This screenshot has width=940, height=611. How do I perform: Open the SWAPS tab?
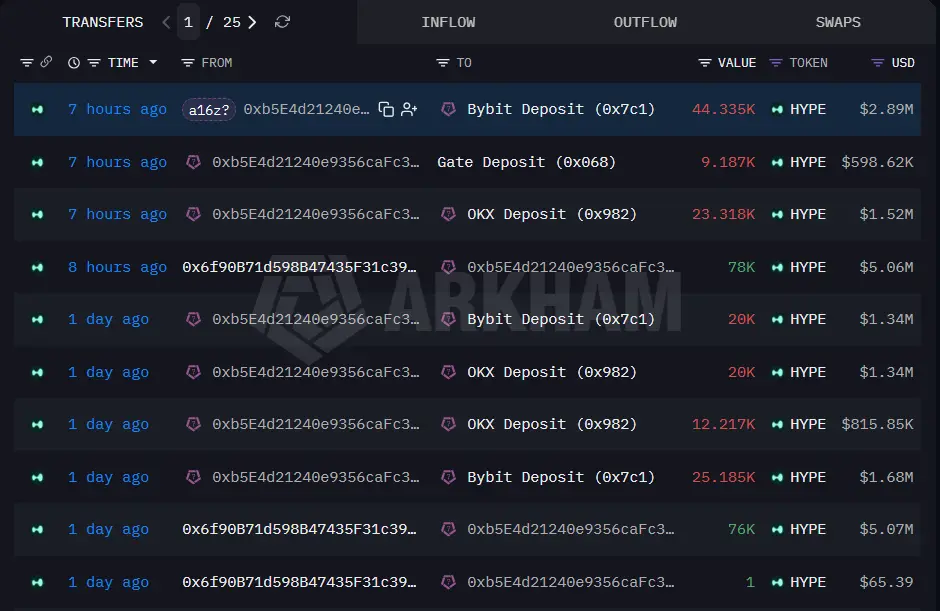pyautogui.click(x=838, y=22)
